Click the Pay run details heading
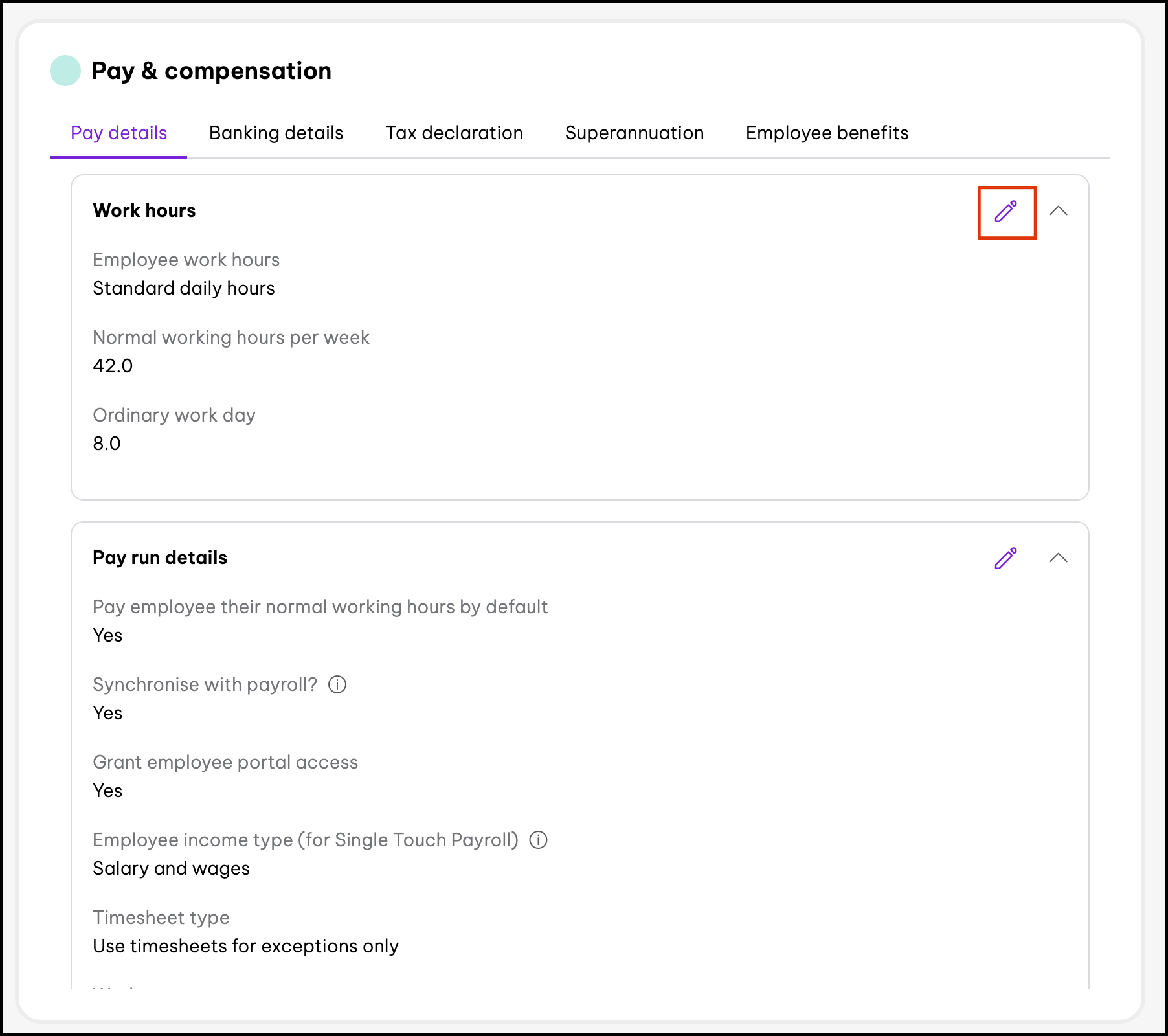Viewport: 1168px width, 1036px height. click(x=160, y=557)
